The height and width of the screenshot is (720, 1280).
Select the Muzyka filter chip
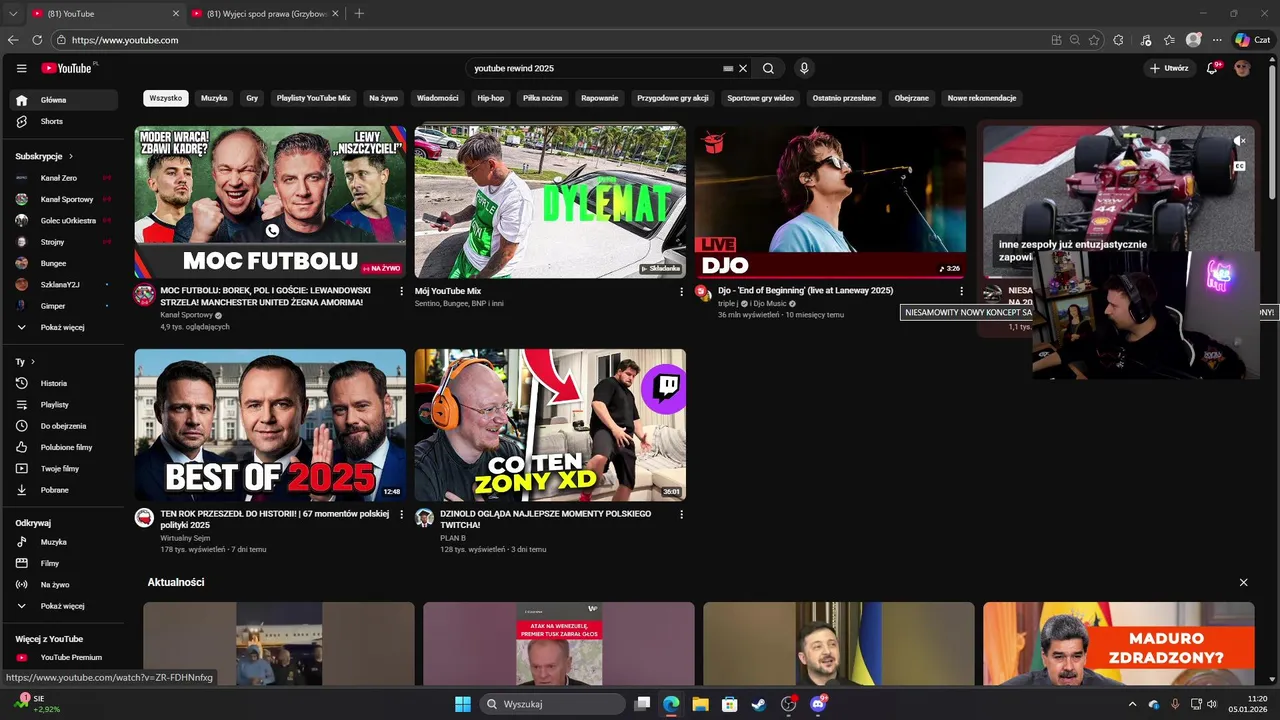pyautogui.click(x=214, y=98)
